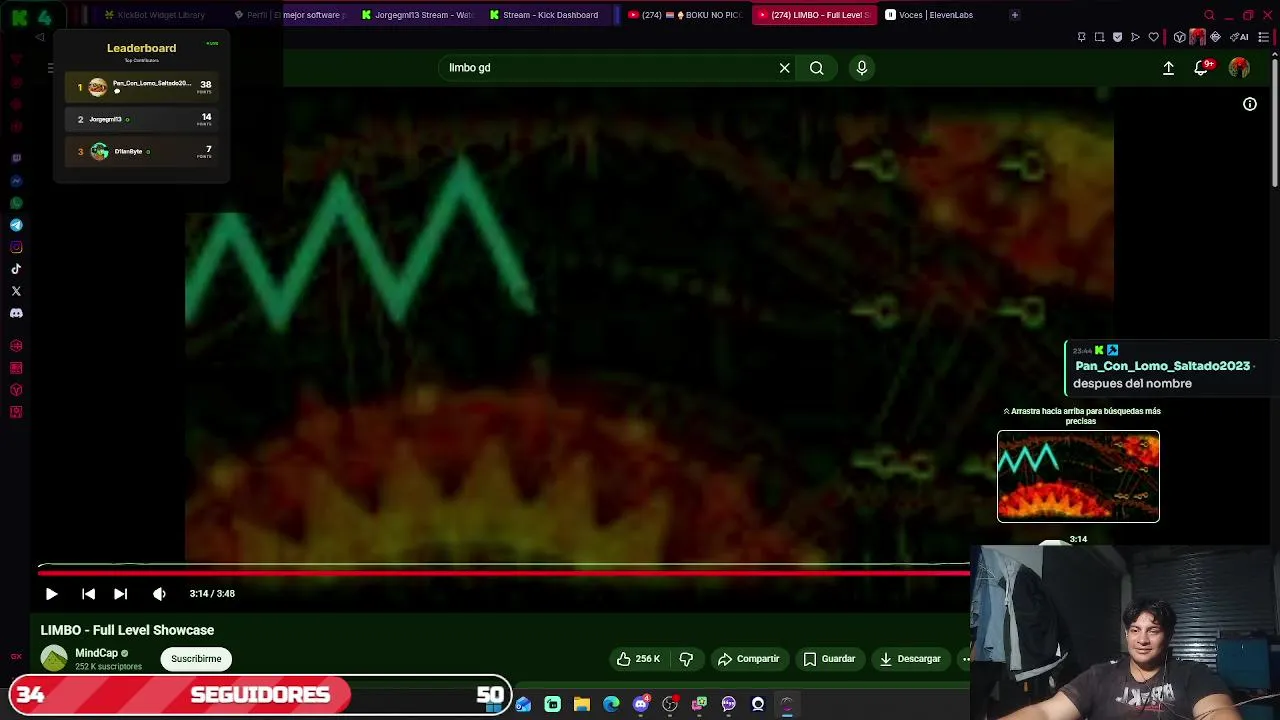Click the red video progress bar
This screenshot has width=1280, height=720.
tap(503, 573)
